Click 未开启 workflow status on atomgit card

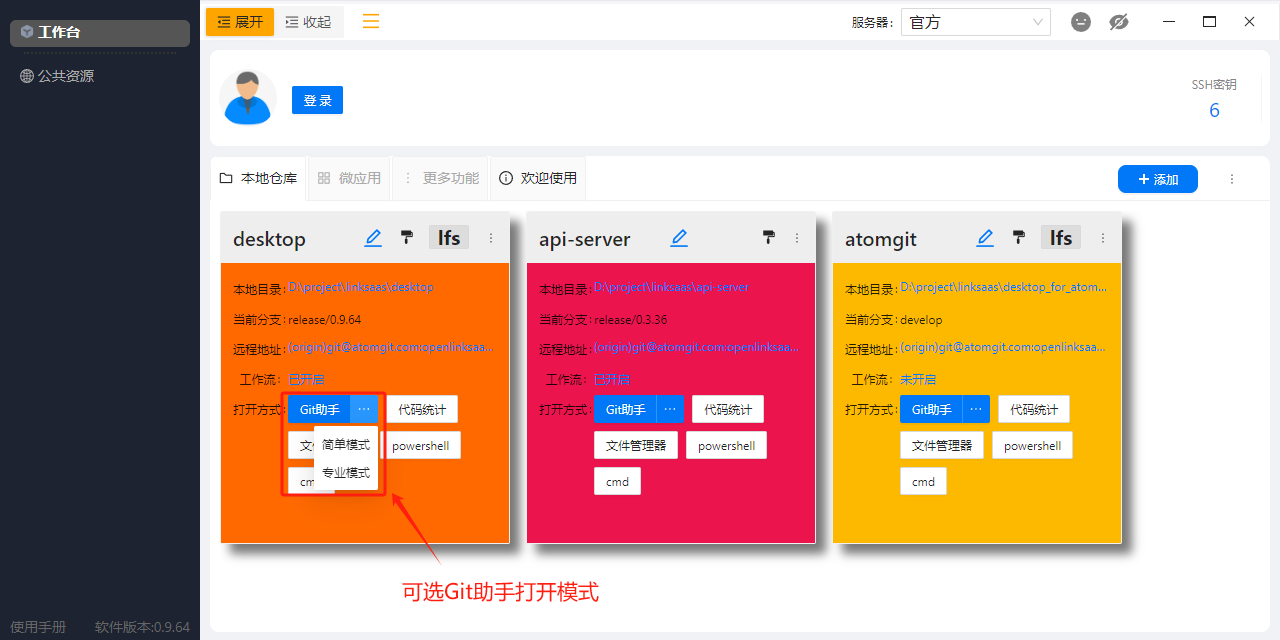pyautogui.click(x=918, y=379)
